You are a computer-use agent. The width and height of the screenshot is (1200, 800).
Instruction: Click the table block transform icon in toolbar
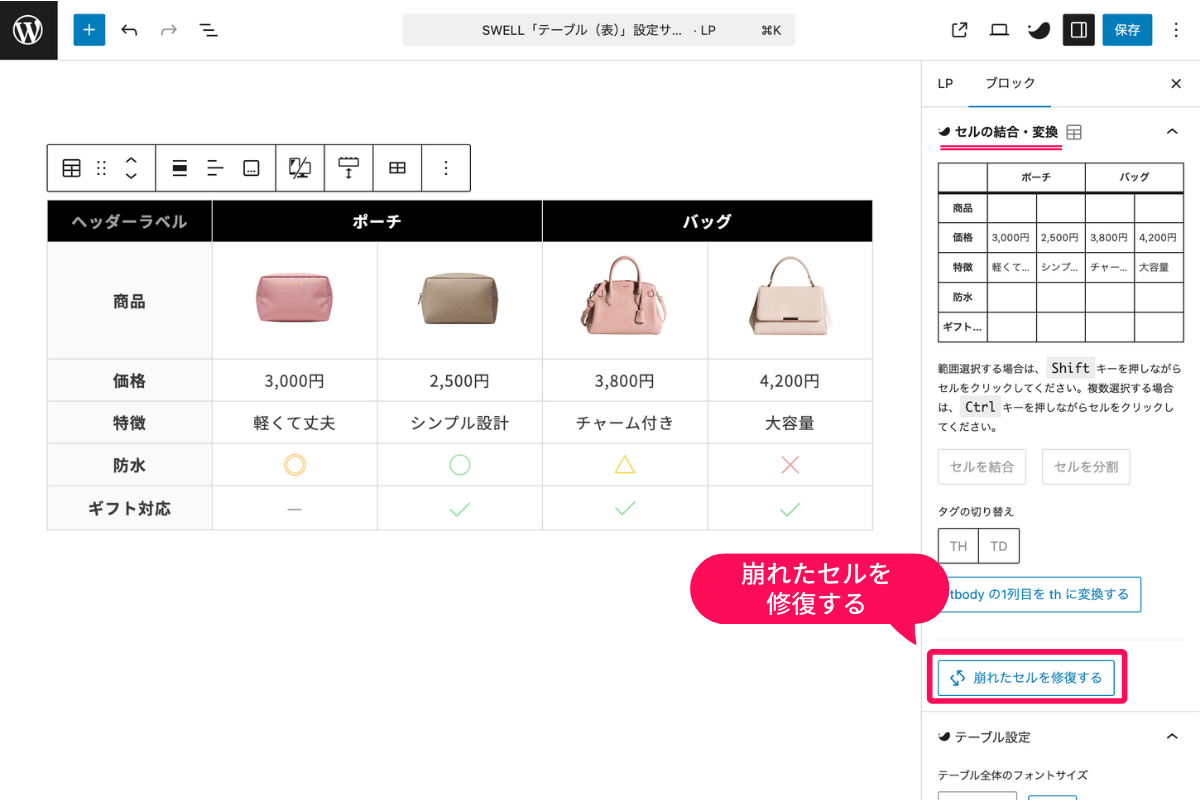coord(71,168)
